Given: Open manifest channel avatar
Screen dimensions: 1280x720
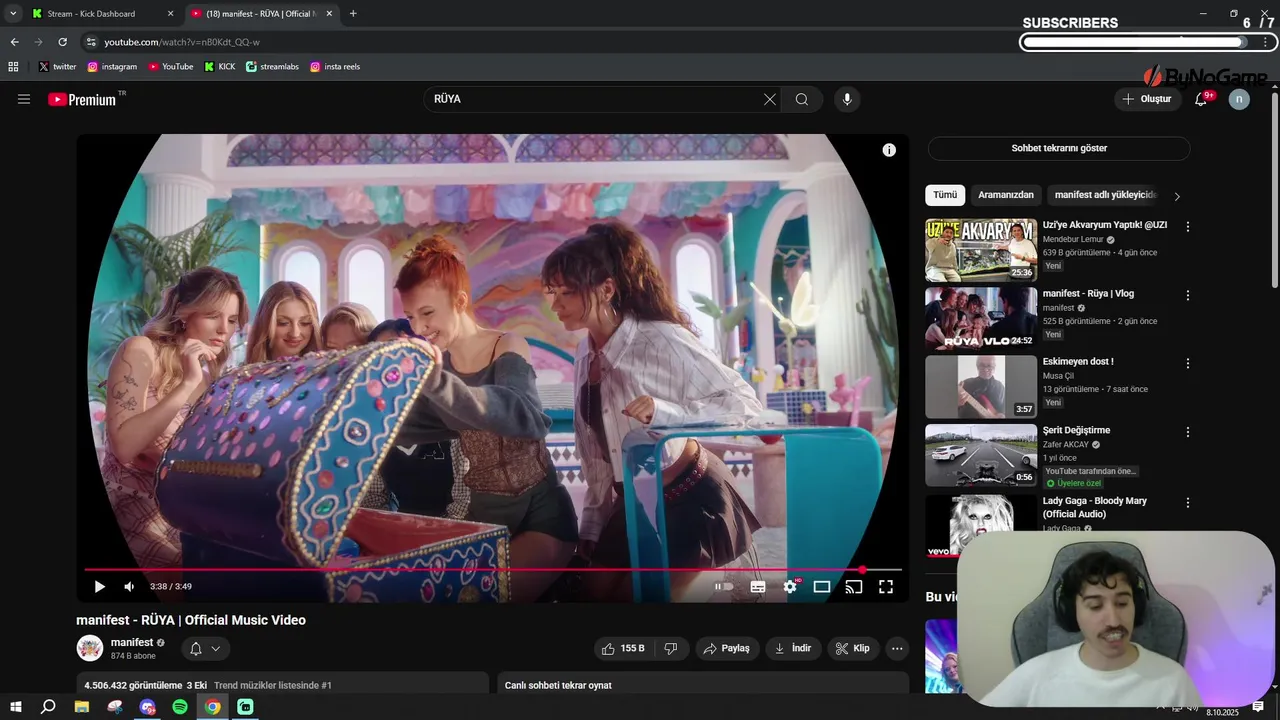Looking at the screenshot, I should pyautogui.click(x=90, y=648).
